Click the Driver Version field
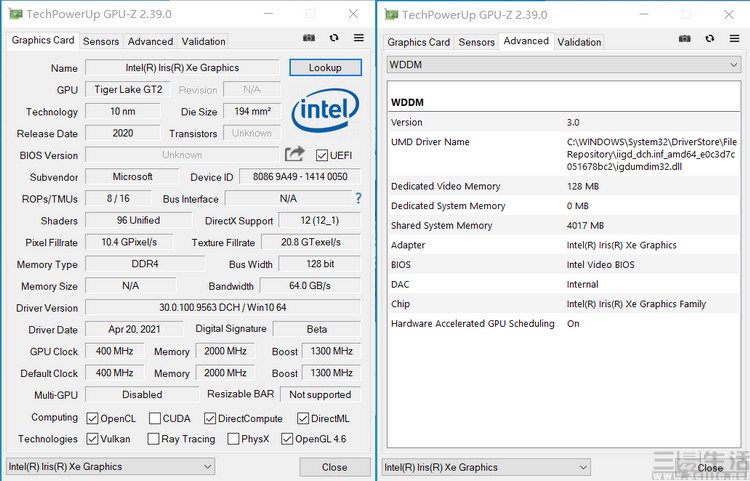750x481 pixels. coord(223,307)
